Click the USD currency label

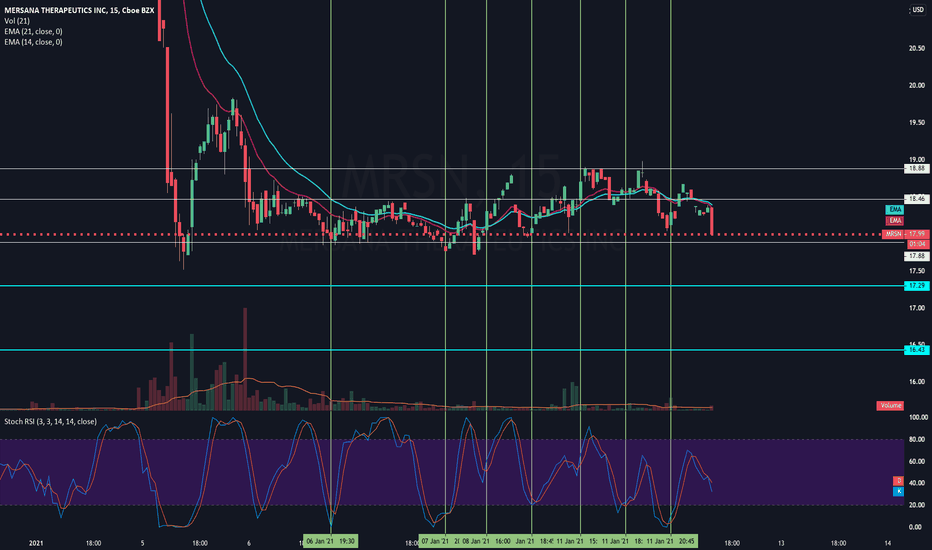[918, 10]
